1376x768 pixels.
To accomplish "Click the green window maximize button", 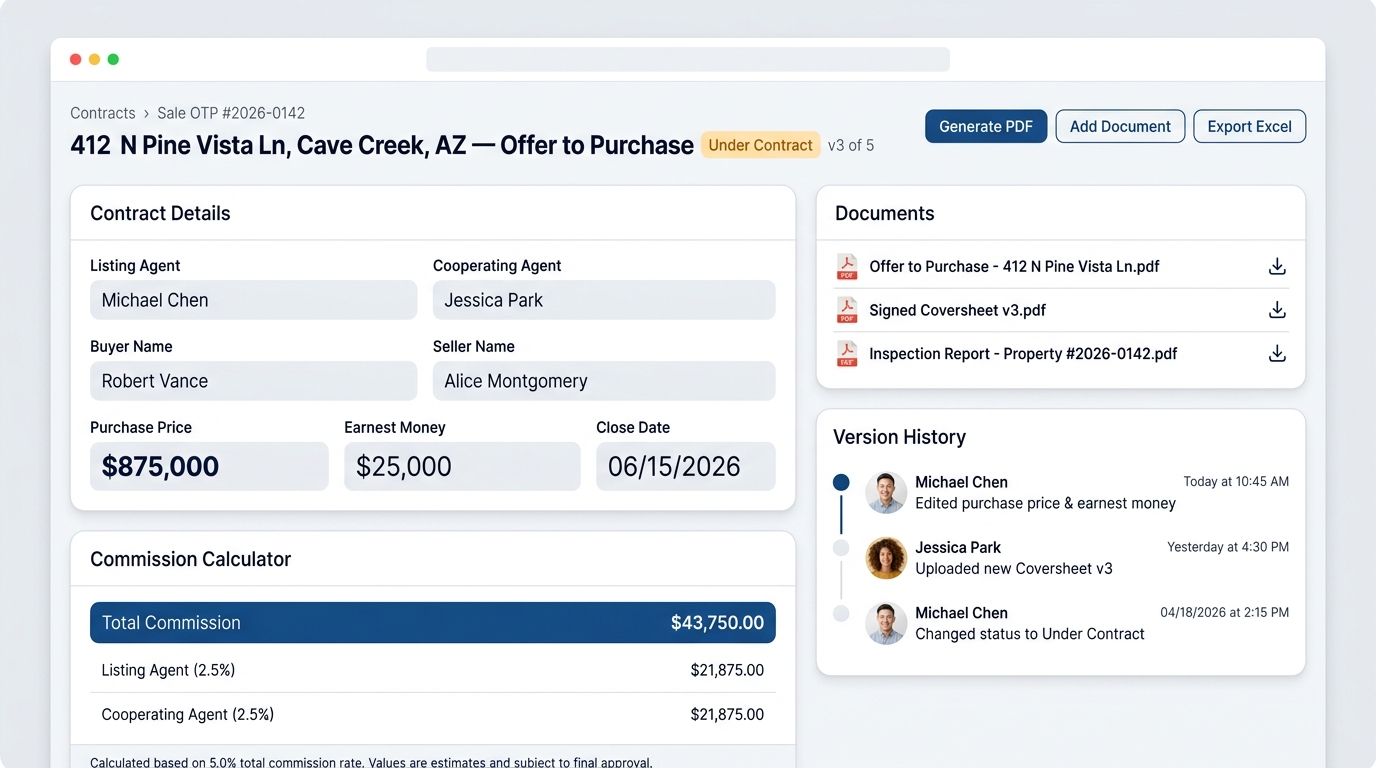I will click(113, 59).
